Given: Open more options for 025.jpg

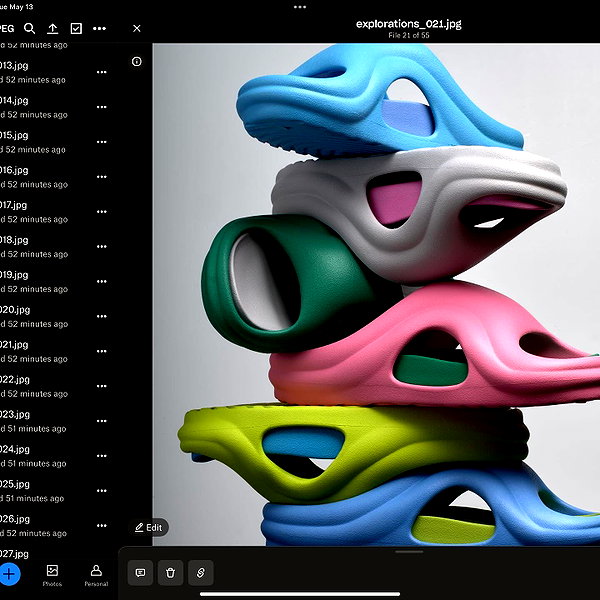Looking at the screenshot, I should [x=101, y=491].
